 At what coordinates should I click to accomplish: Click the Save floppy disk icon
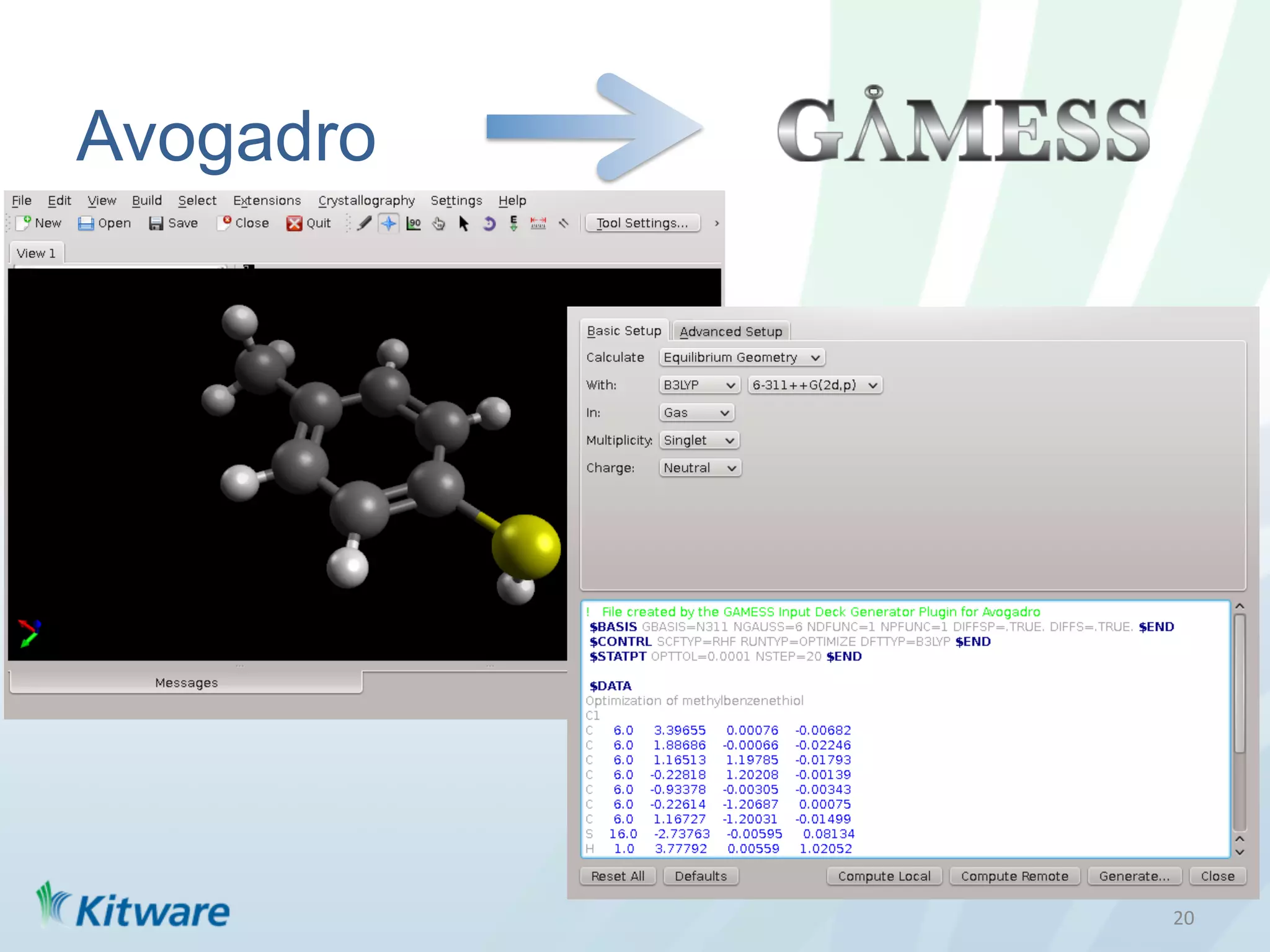pyautogui.click(x=156, y=223)
